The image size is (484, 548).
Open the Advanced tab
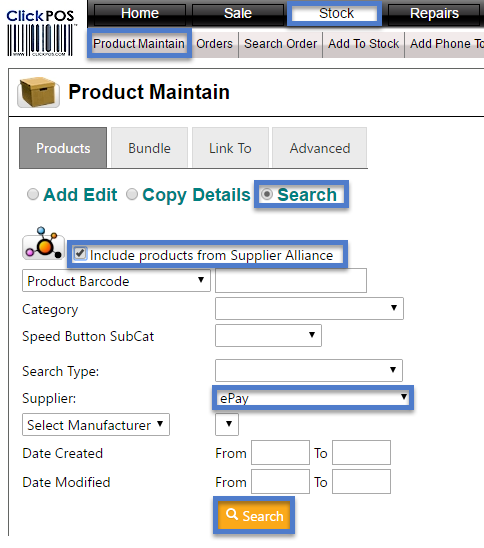(320, 148)
